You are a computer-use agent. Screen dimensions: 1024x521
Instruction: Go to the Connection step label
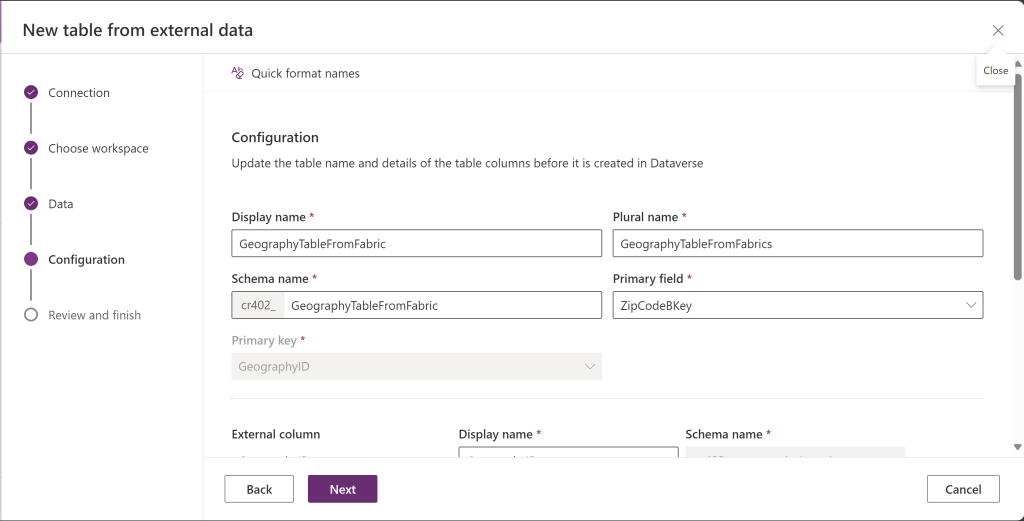coord(79,93)
